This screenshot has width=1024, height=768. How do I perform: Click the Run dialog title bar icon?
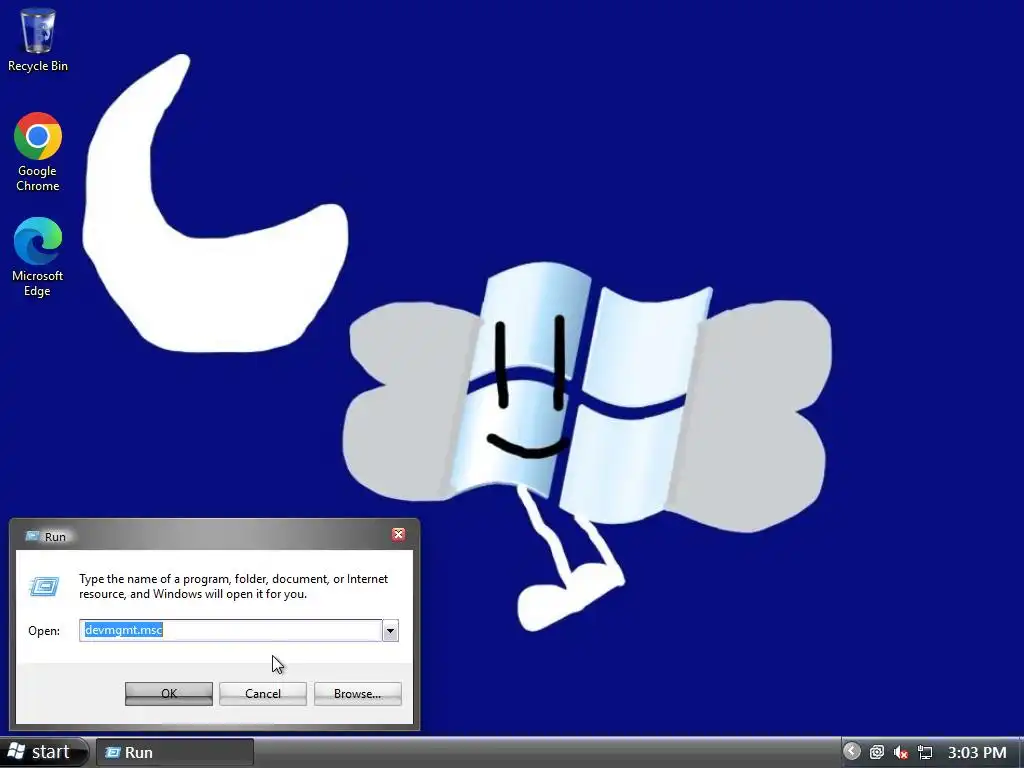[32, 536]
